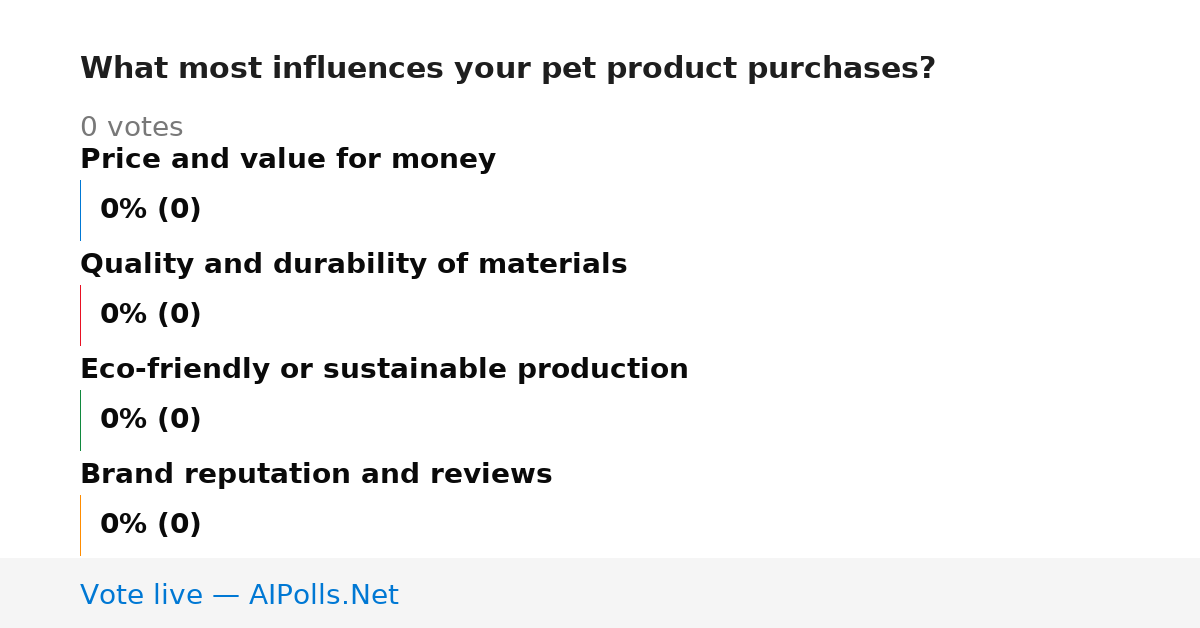The width and height of the screenshot is (1200, 628).
Task: Click the green bar under Eco-friendly option
Action: [80, 420]
